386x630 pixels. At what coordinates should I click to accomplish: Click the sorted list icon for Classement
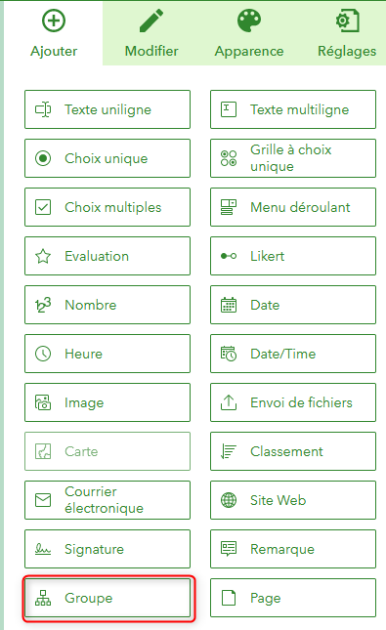[229, 451]
